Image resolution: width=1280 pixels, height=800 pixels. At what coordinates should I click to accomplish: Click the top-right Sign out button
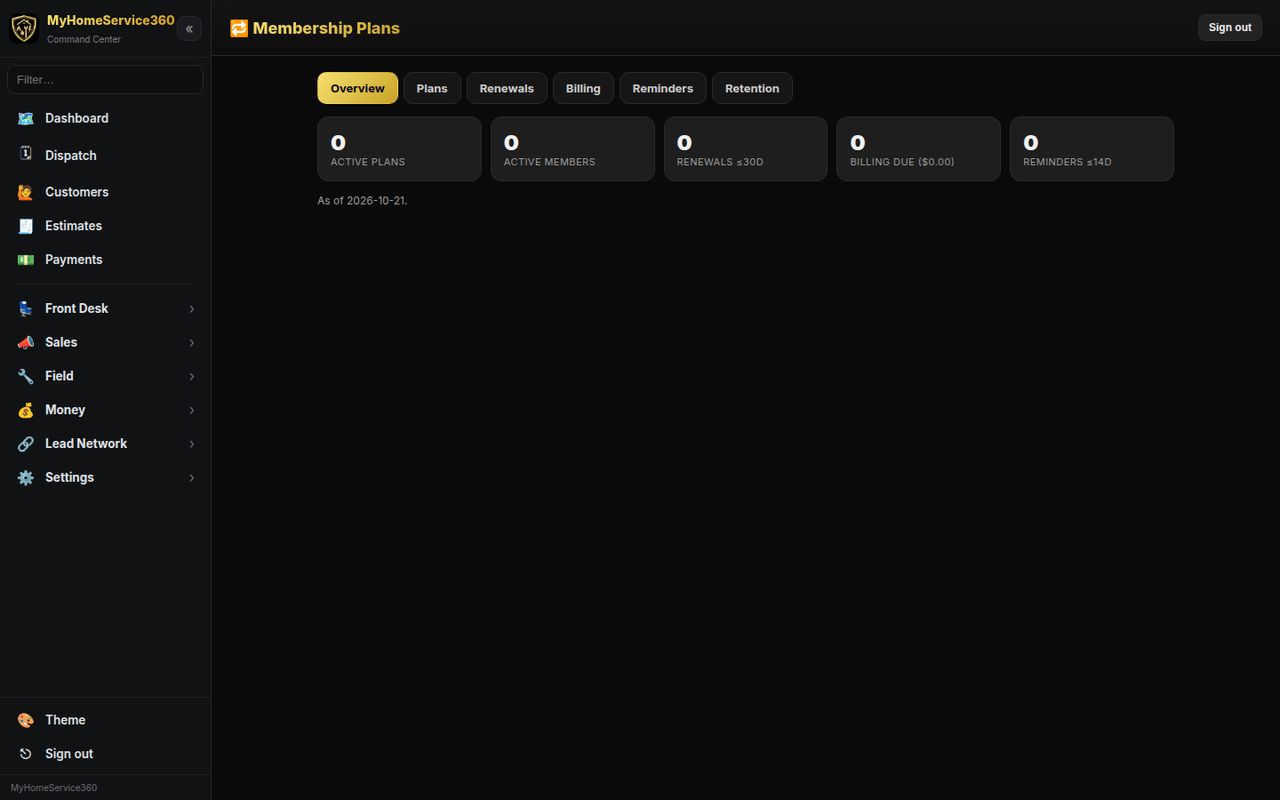(1230, 28)
